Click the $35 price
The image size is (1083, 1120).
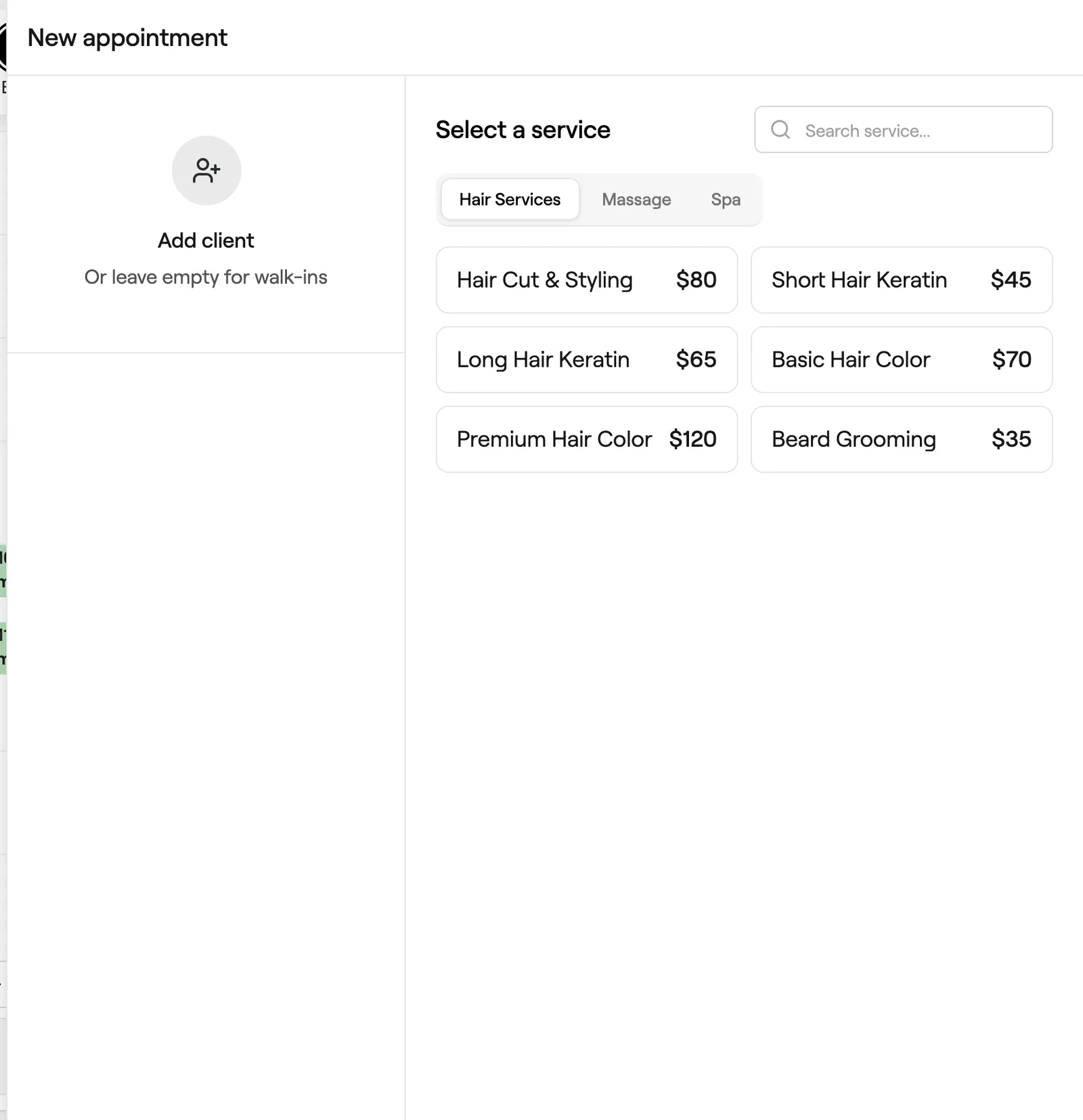coord(1011,439)
